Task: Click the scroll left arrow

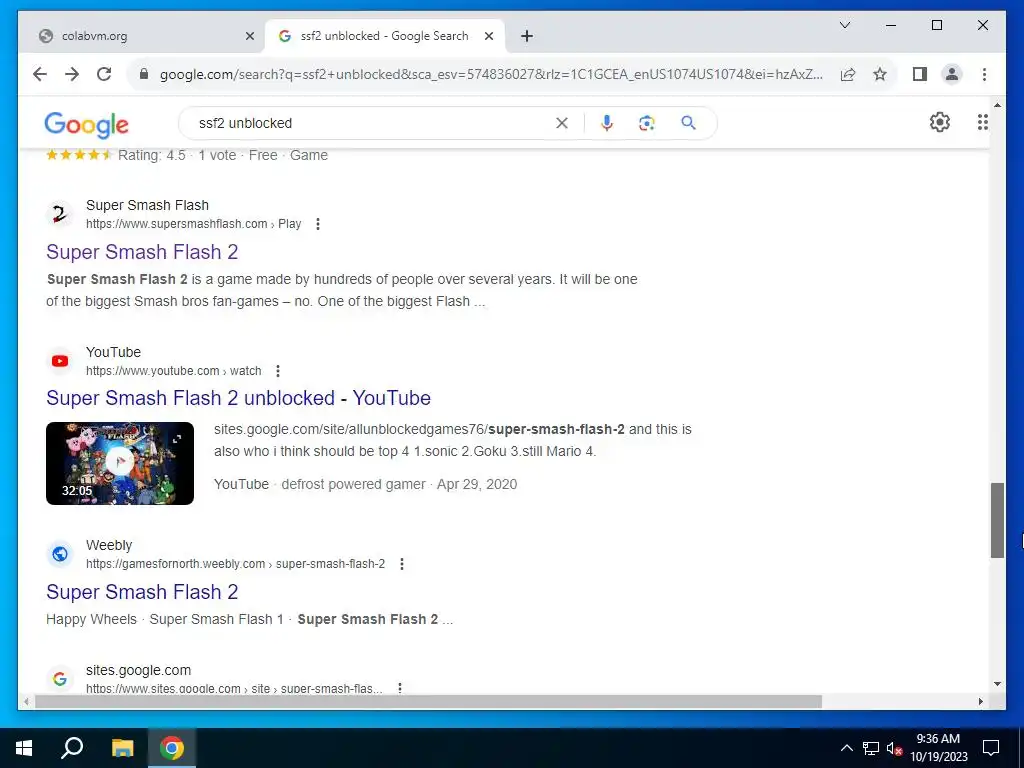Action: tap(25, 701)
